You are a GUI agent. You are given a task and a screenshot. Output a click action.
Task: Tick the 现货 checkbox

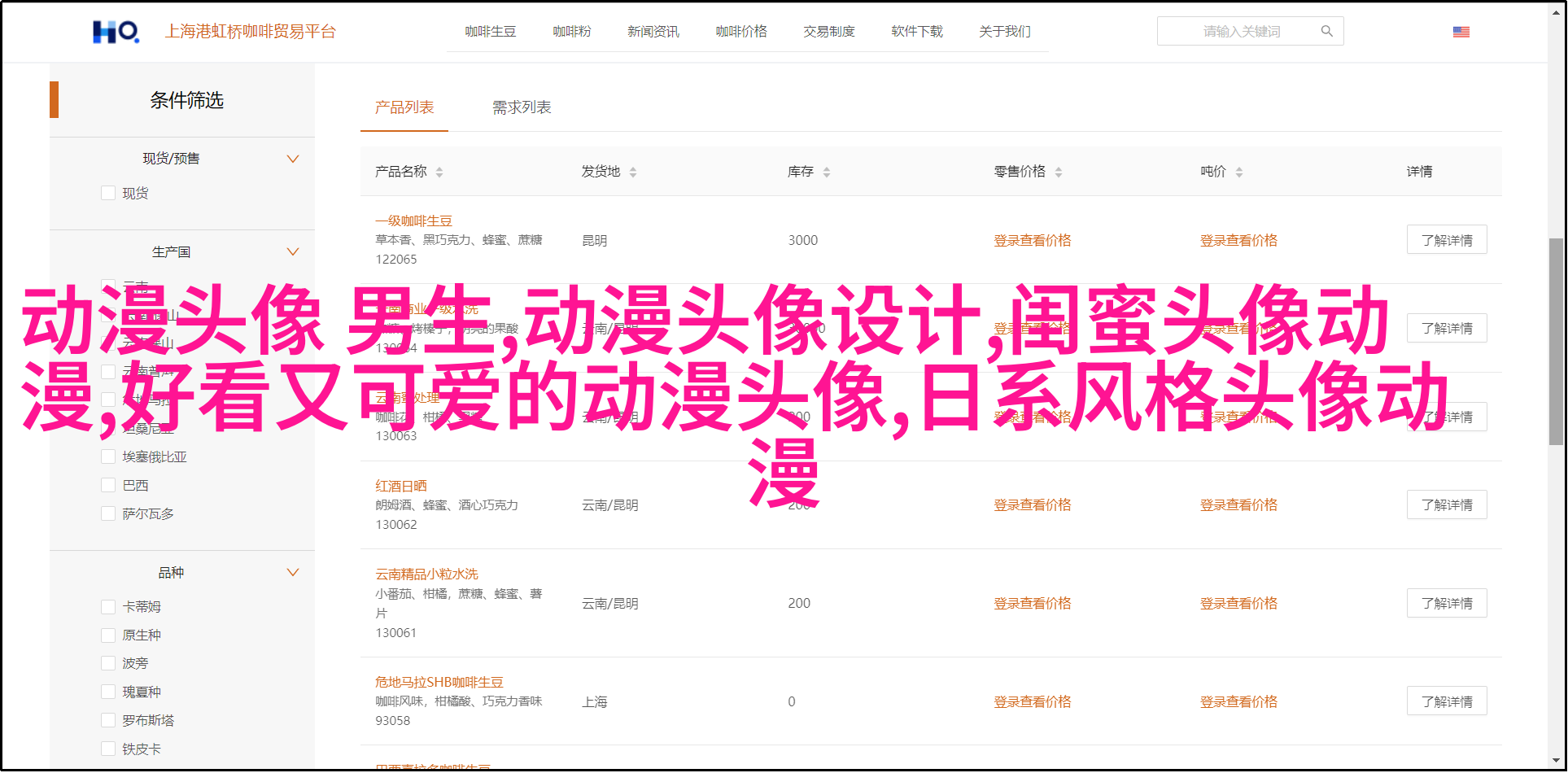(x=107, y=193)
